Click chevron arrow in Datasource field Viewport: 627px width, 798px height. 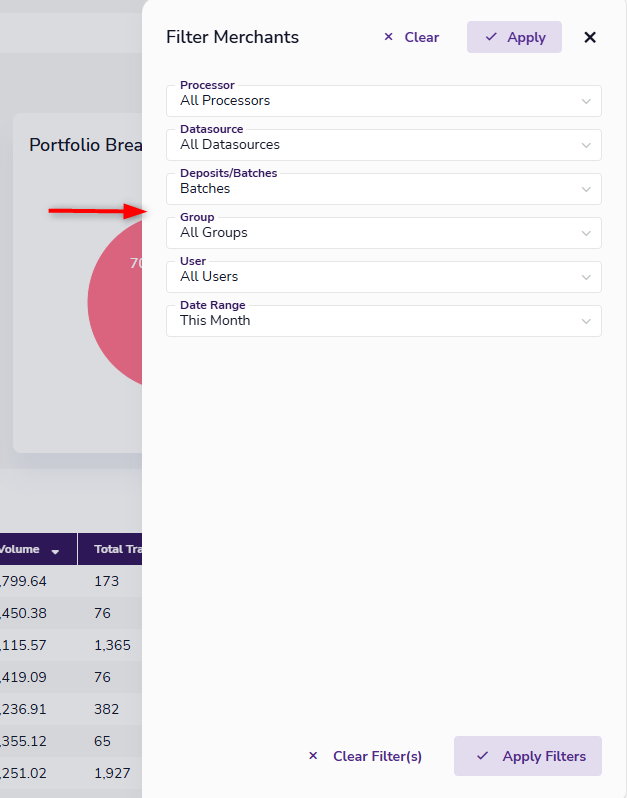[586, 145]
